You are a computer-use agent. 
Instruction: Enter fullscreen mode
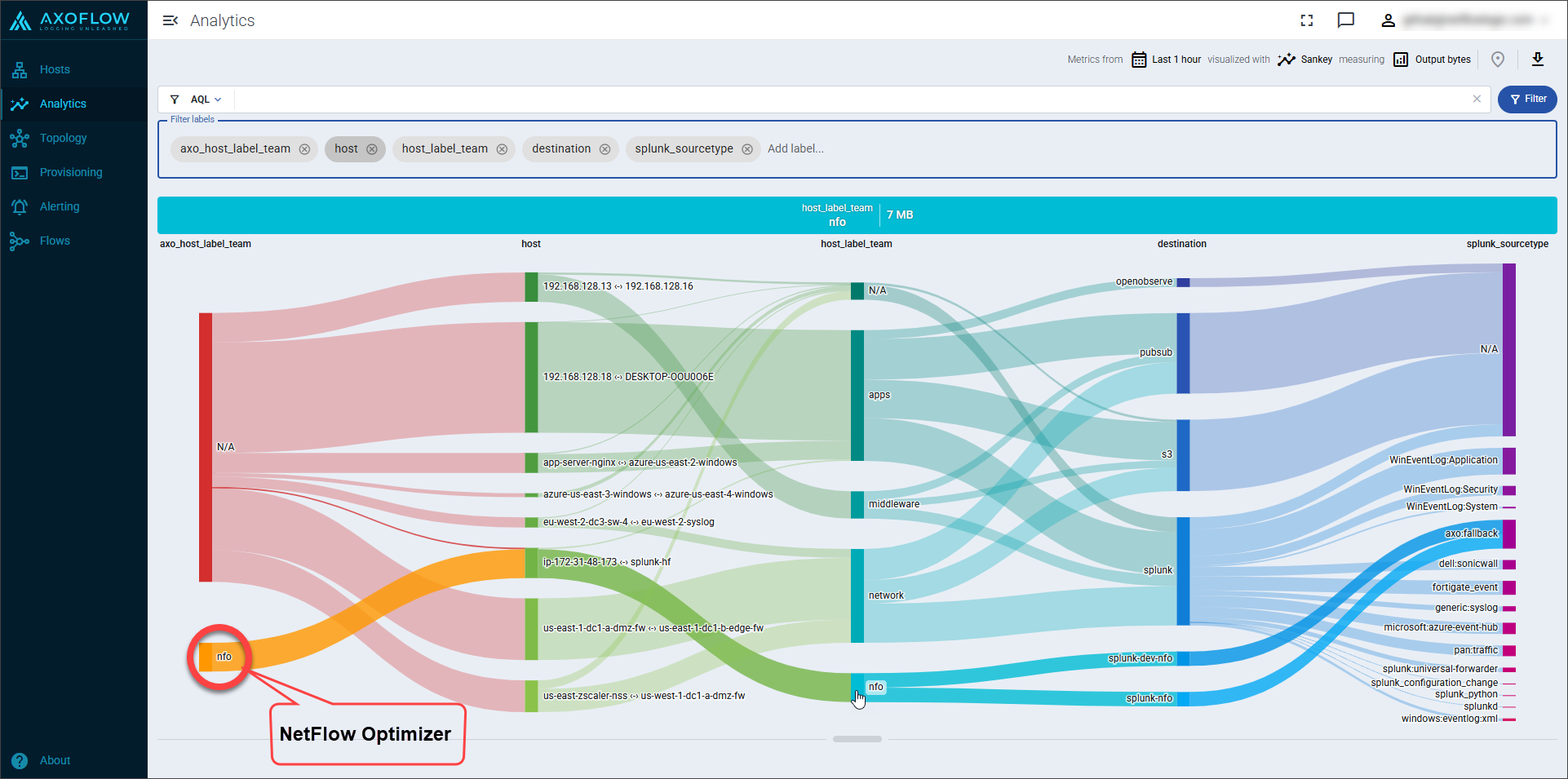click(1307, 20)
